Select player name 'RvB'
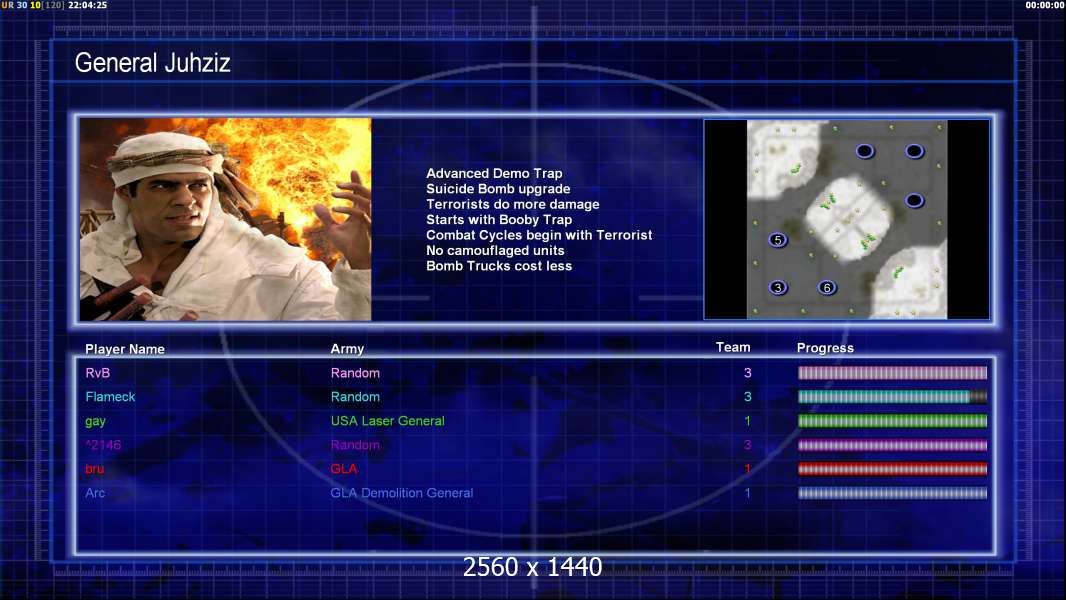The image size is (1066, 600). (x=98, y=373)
